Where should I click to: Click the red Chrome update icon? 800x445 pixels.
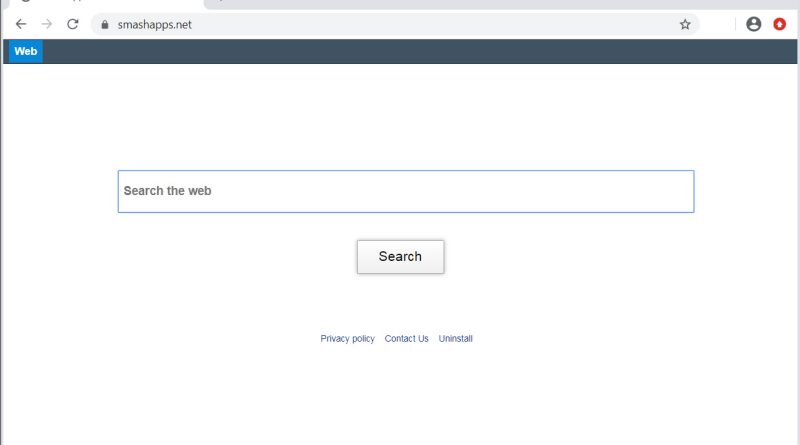(780, 24)
